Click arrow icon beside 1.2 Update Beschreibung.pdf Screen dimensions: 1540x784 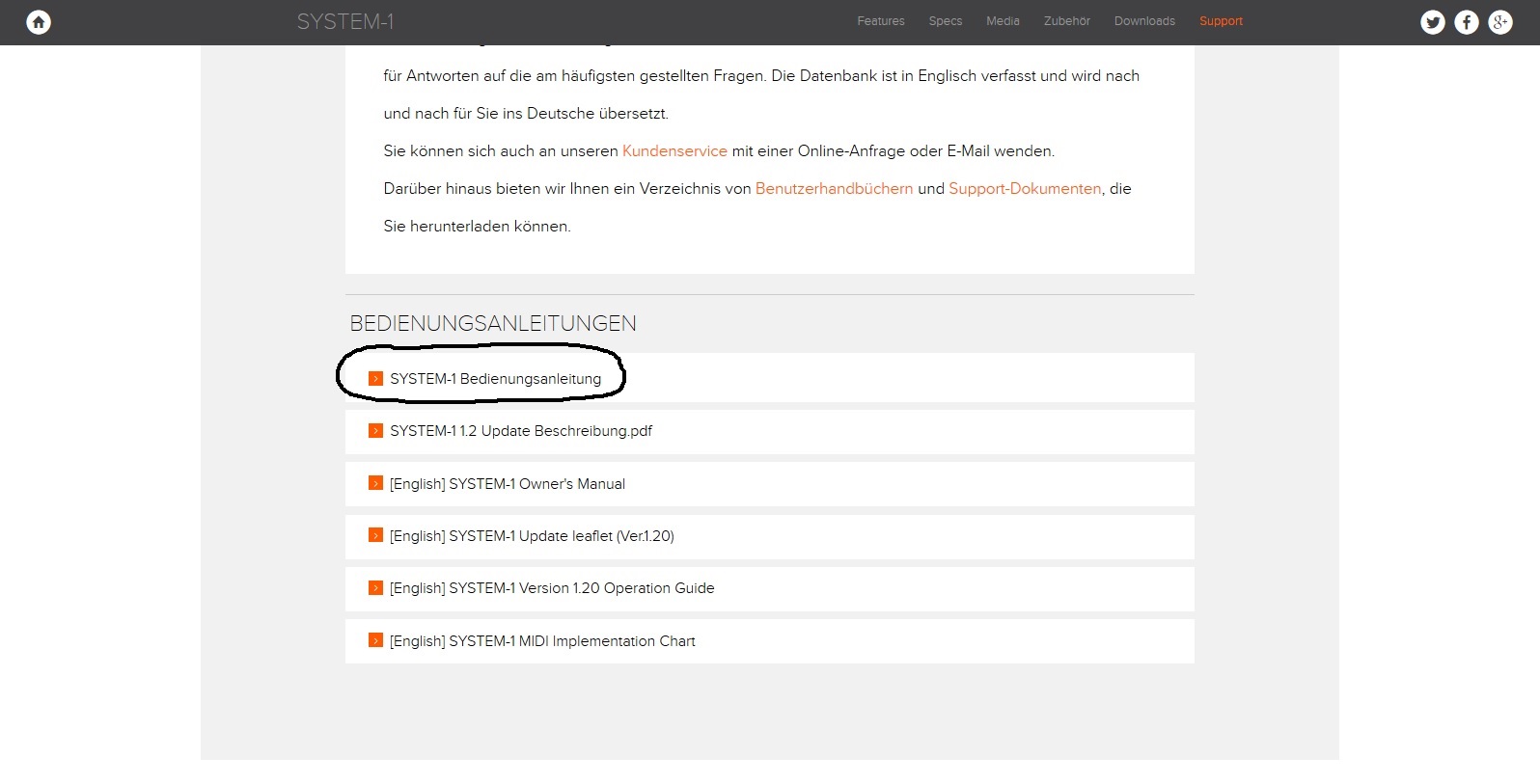tap(376, 431)
